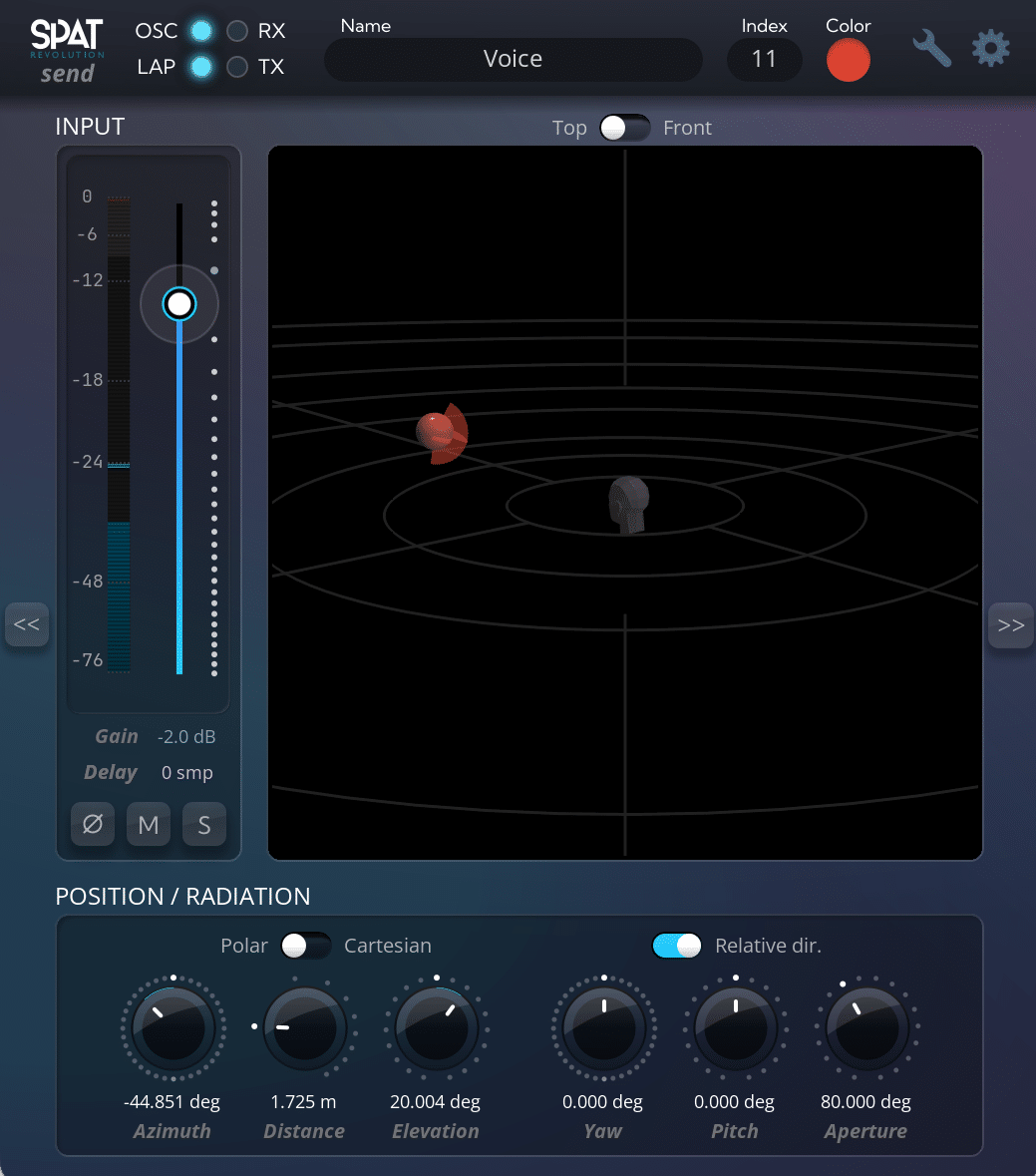Click the Voice name field

tap(513, 60)
